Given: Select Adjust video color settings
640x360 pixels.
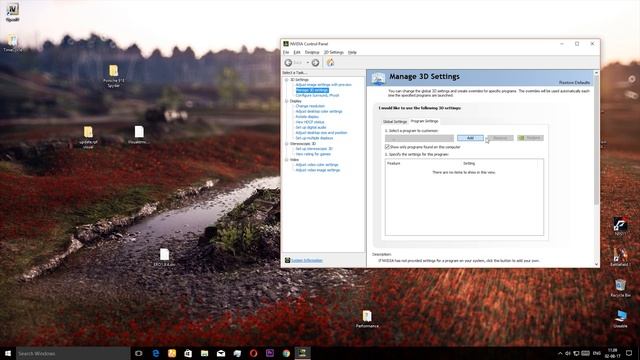Looking at the screenshot, I should click(x=317, y=164).
